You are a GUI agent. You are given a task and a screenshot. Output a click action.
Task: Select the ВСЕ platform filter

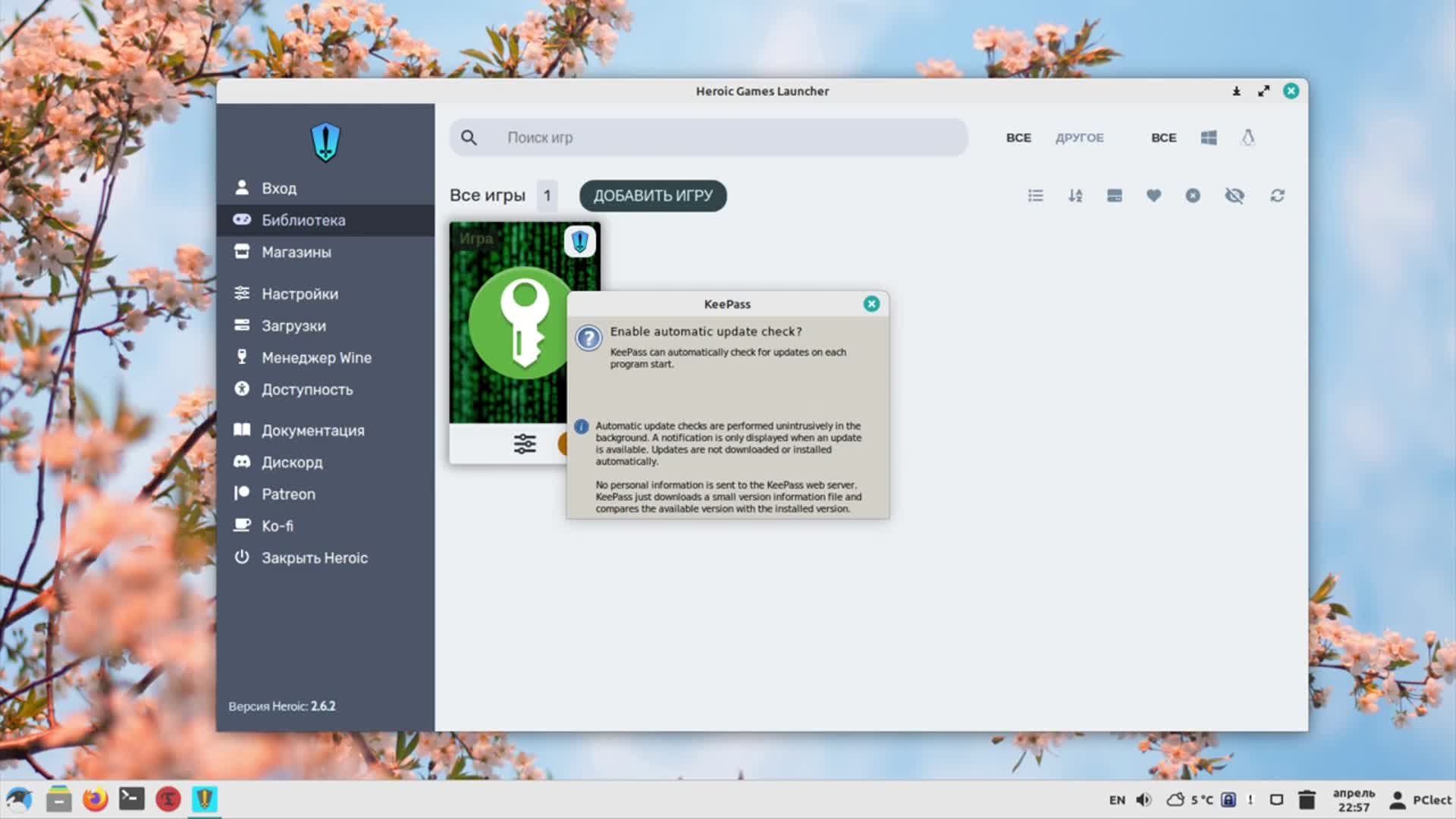point(1163,137)
